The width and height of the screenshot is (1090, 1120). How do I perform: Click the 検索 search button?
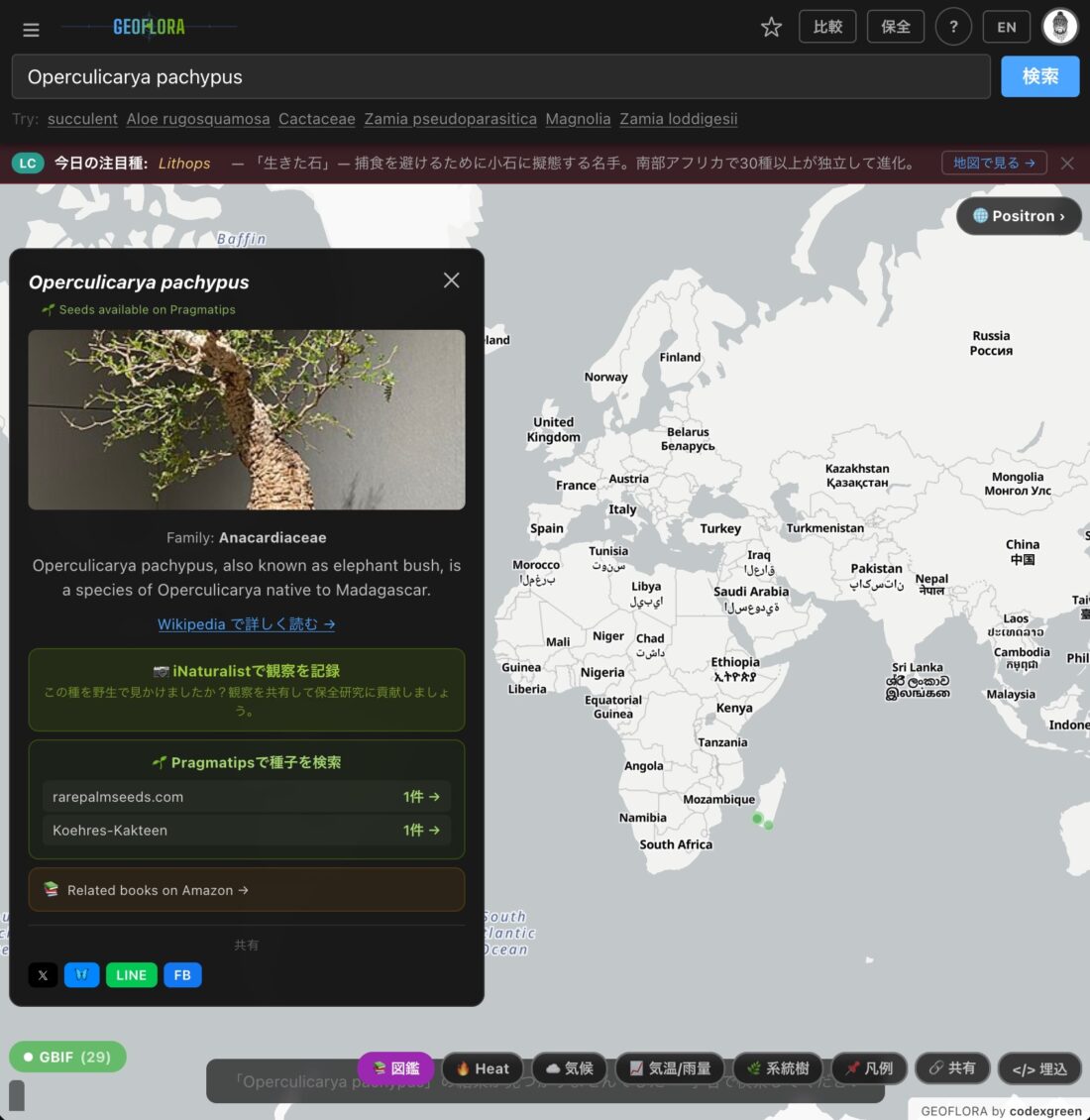click(x=1039, y=76)
